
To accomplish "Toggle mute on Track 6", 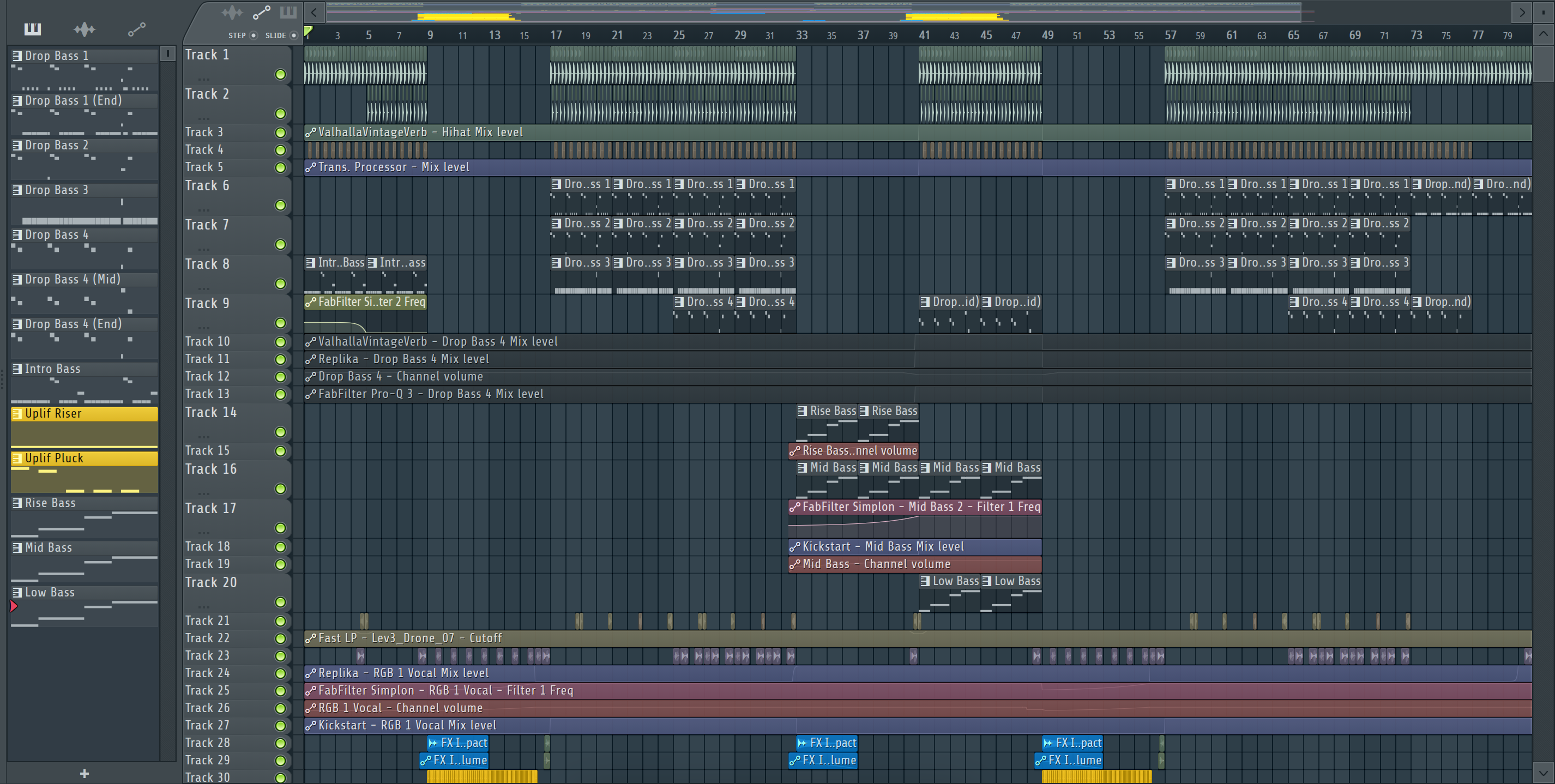I will click(280, 205).
